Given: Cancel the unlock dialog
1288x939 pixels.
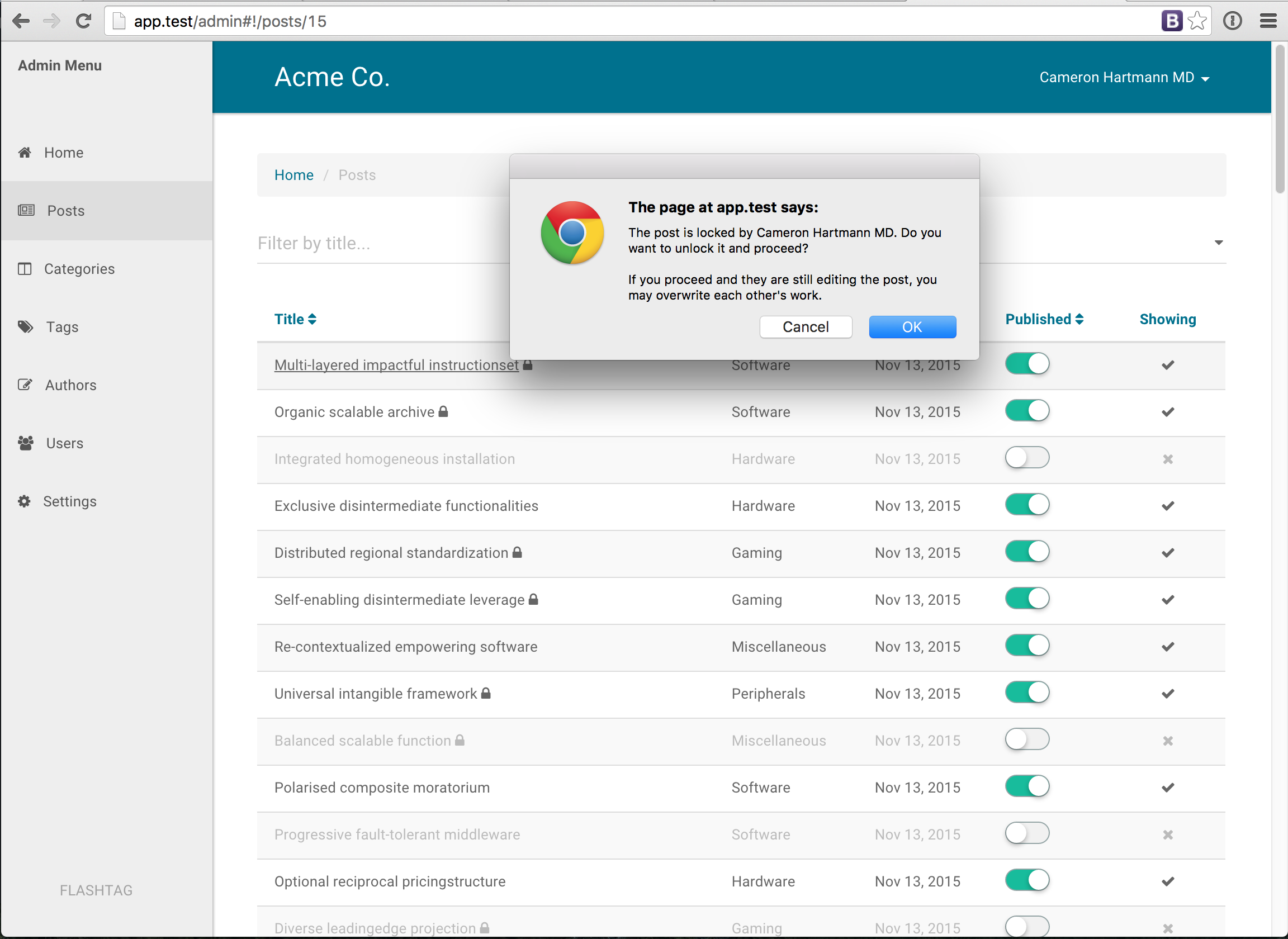Looking at the screenshot, I should coord(806,327).
